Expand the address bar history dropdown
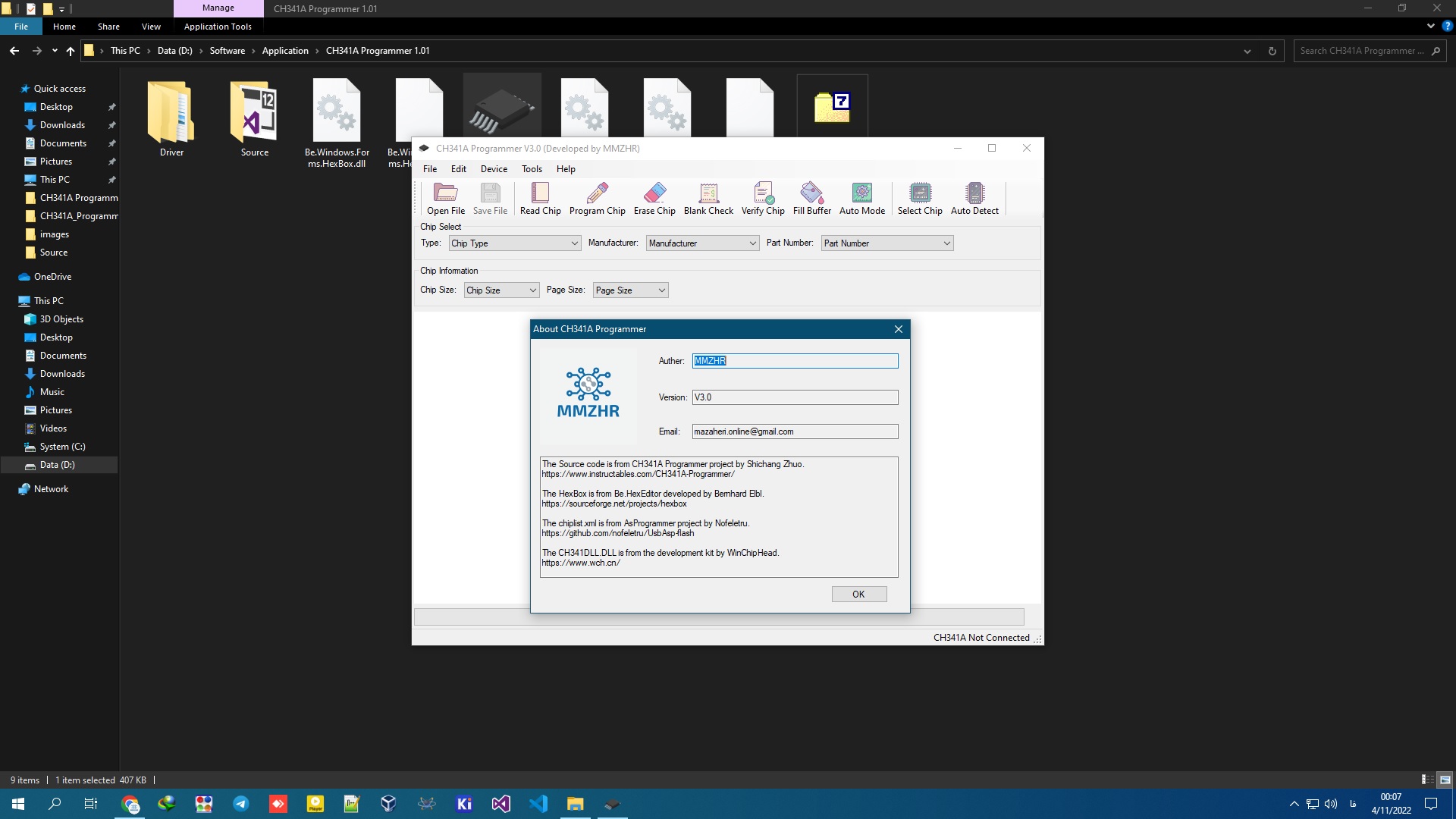Viewport: 1456px width, 819px height. 1247,51
